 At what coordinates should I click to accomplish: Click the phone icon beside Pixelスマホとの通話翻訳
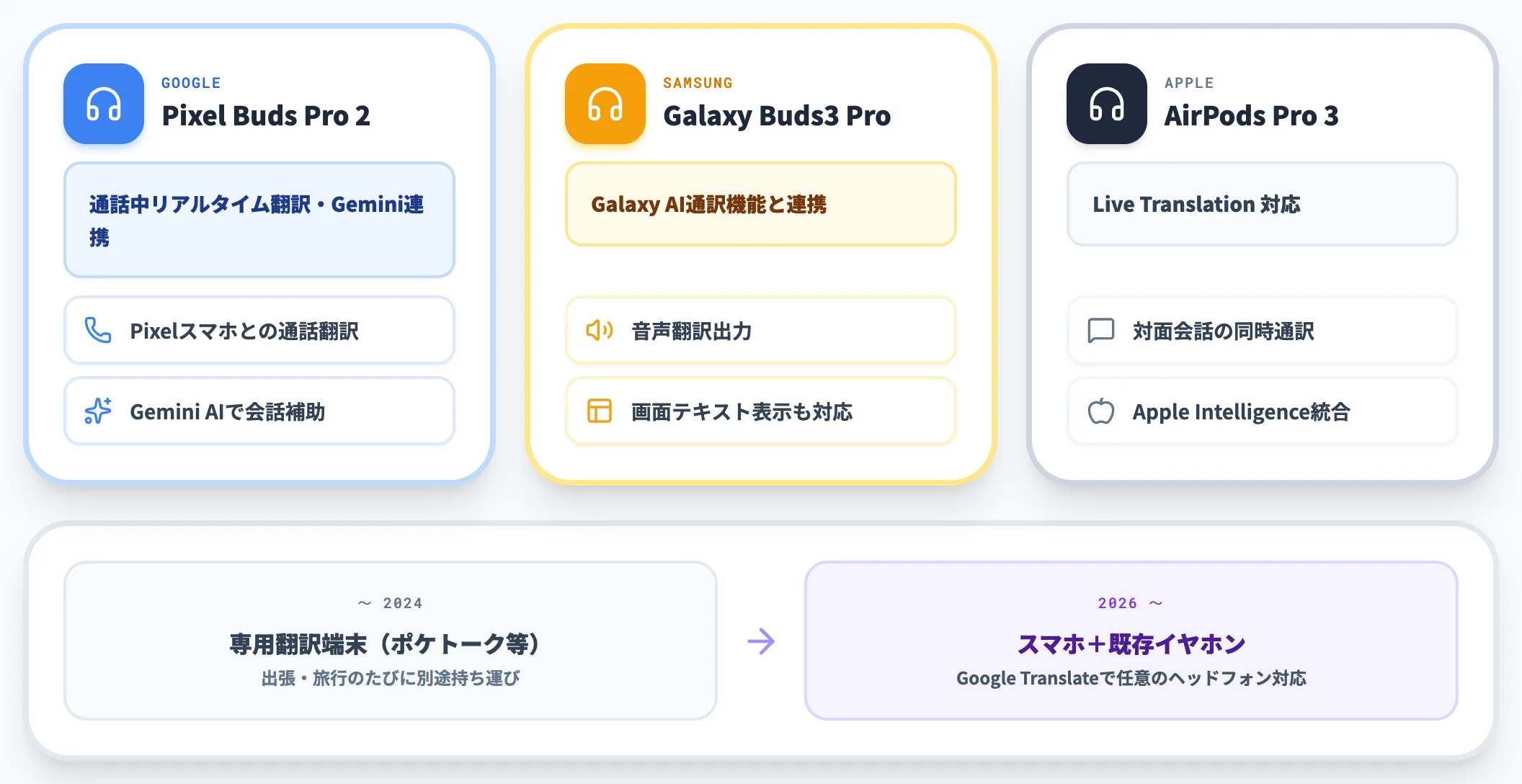(98, 330)
